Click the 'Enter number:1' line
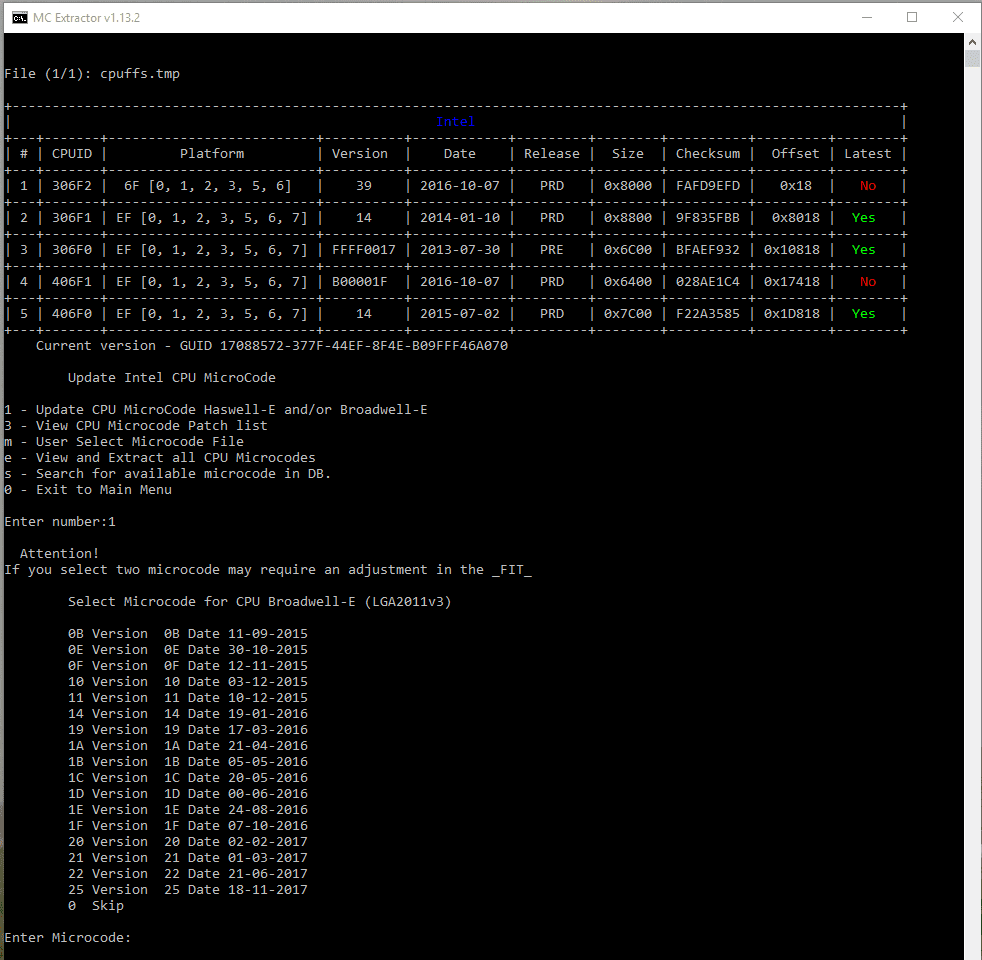Screen dimensions: 982x960 point(60,522)
